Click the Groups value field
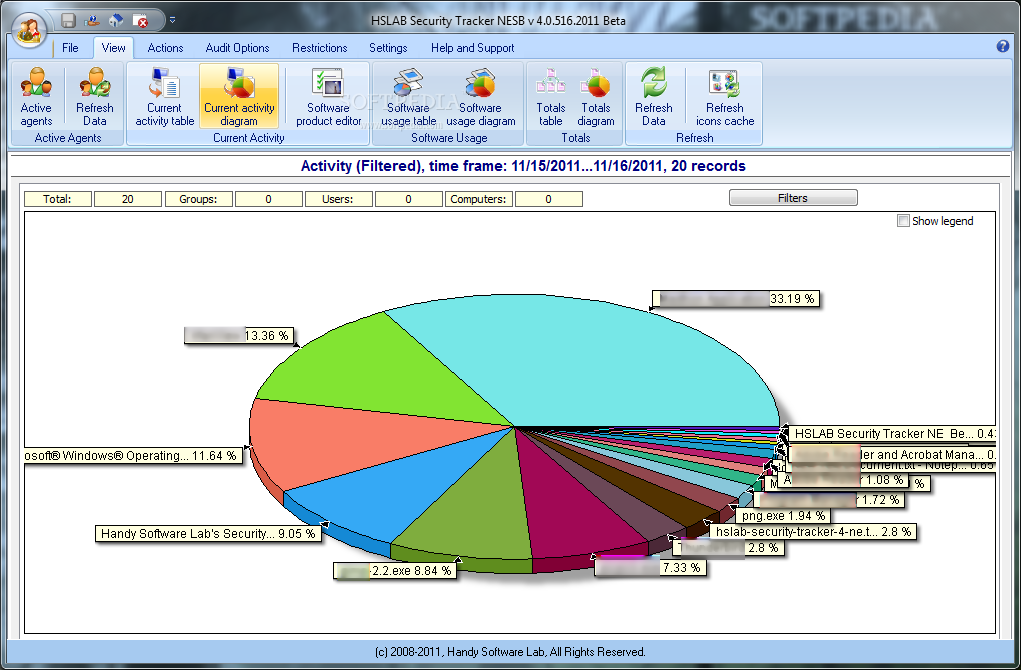This screenshot has width=1021, height=670. click(268, 199)
